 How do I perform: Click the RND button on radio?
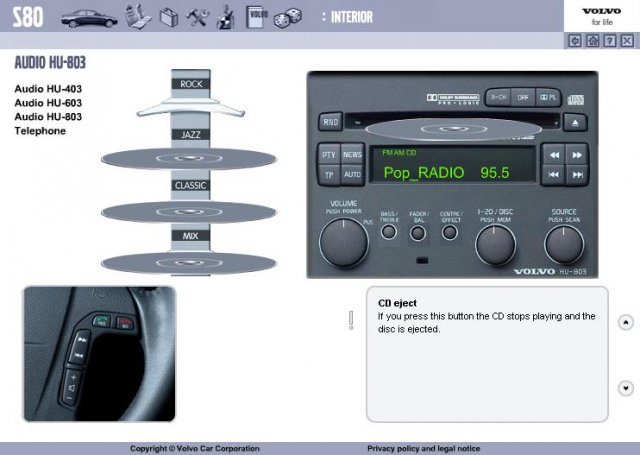[330, 122]
